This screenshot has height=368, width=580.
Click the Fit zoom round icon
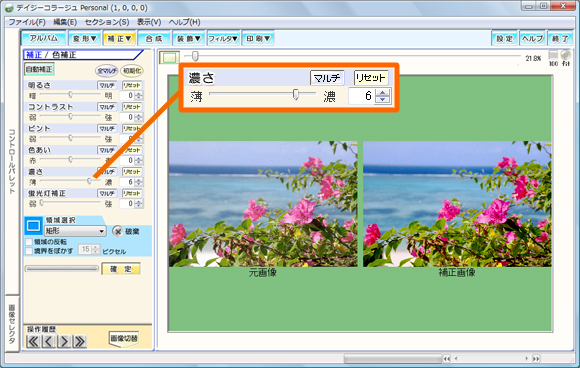point(566,55)
